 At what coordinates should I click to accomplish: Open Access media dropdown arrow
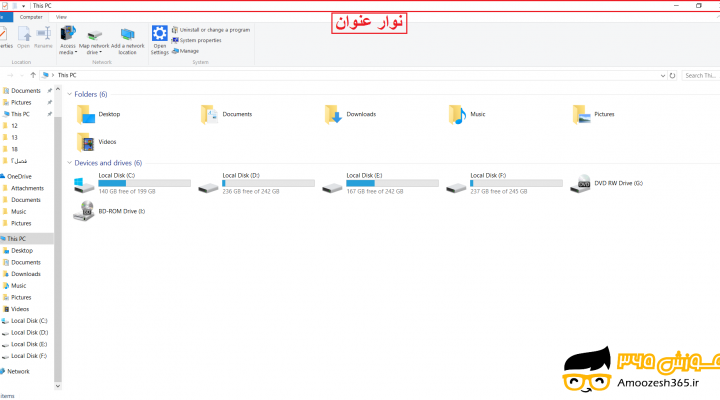(x=76, y=53)
